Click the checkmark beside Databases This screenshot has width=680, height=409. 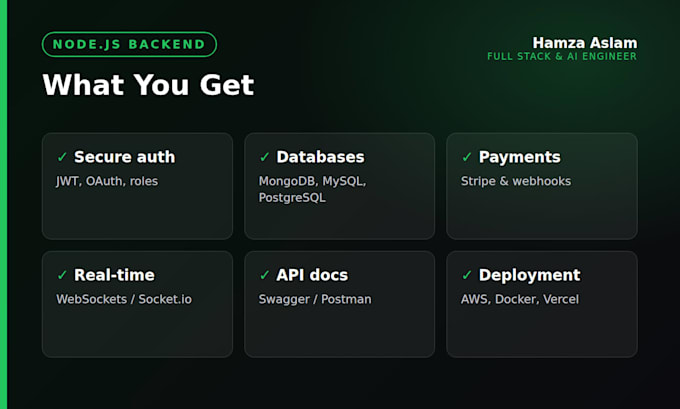(265, 157)
